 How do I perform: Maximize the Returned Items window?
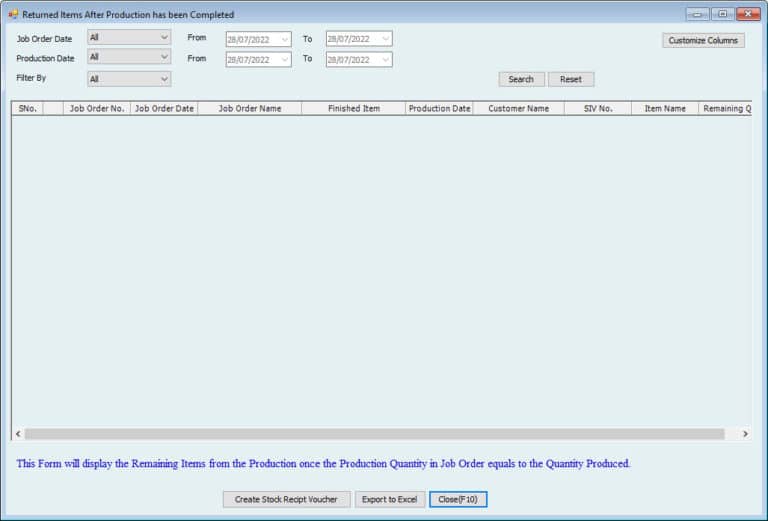pos(722,14)
